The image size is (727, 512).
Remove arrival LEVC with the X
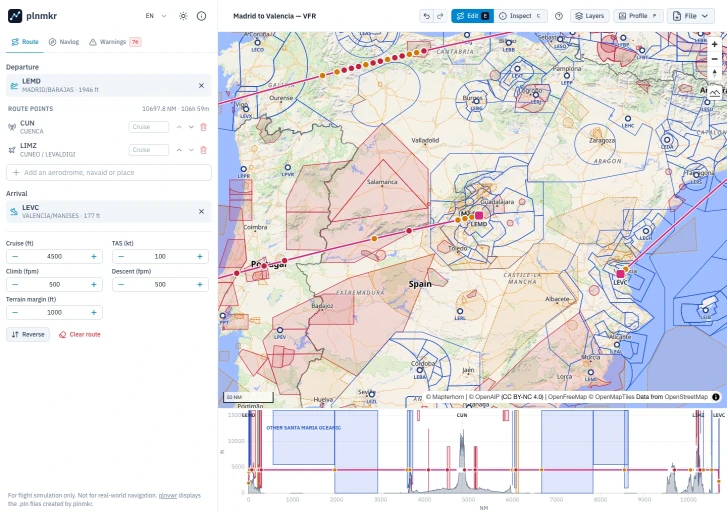201,211
